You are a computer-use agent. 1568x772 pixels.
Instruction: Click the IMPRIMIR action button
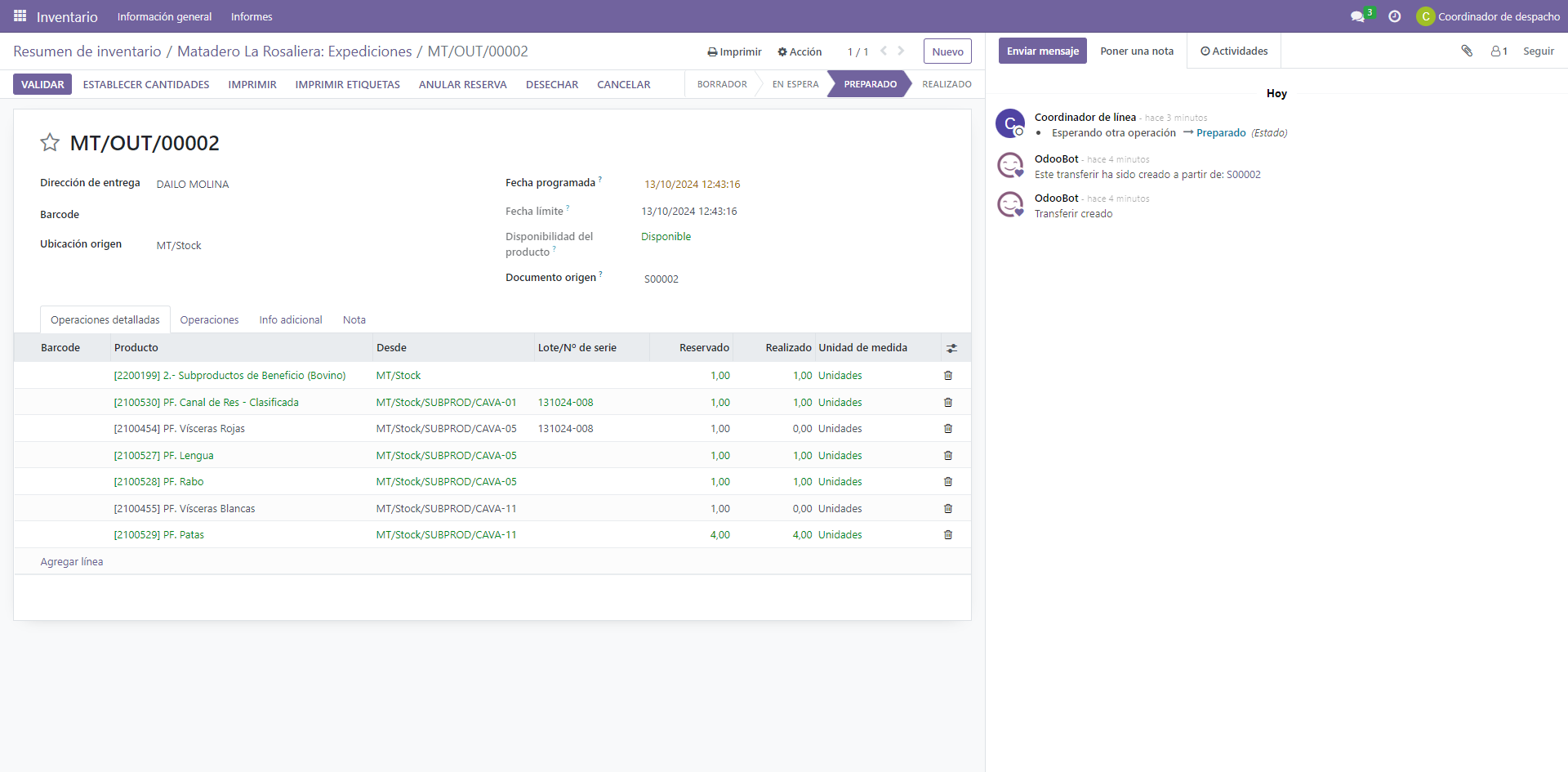click(252, 84)
